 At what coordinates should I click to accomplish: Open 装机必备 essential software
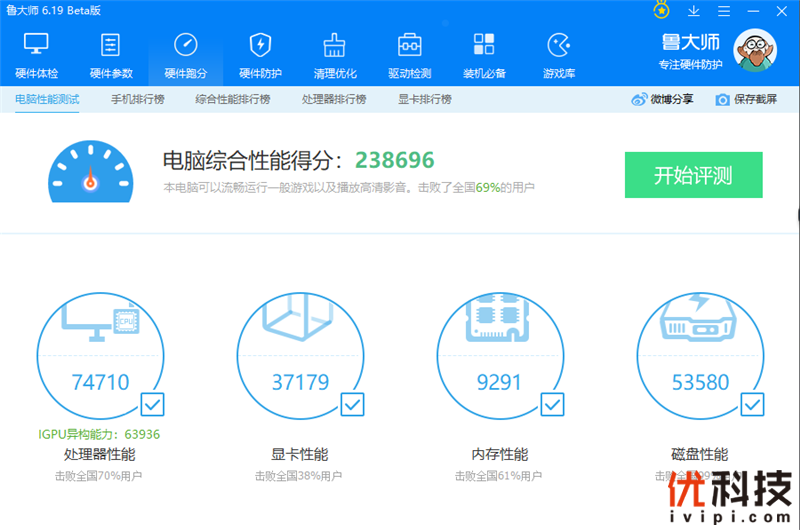tap(484, 56)
